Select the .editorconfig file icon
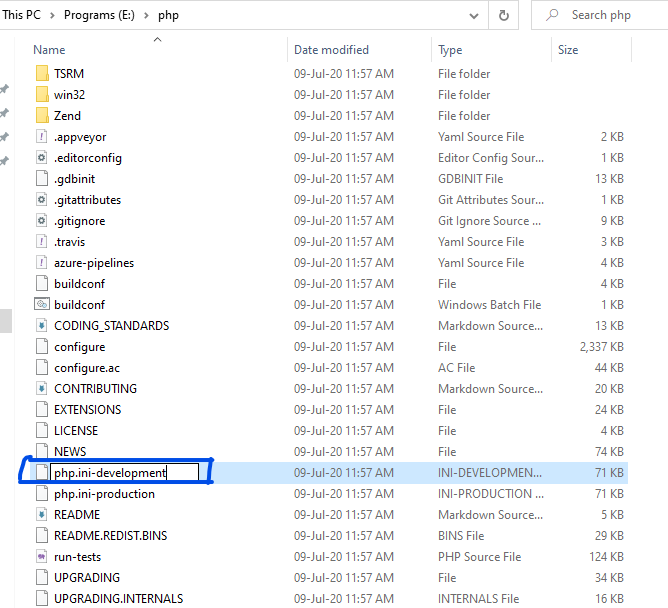The height and width of the screenshot is (608, 668). 42,158
